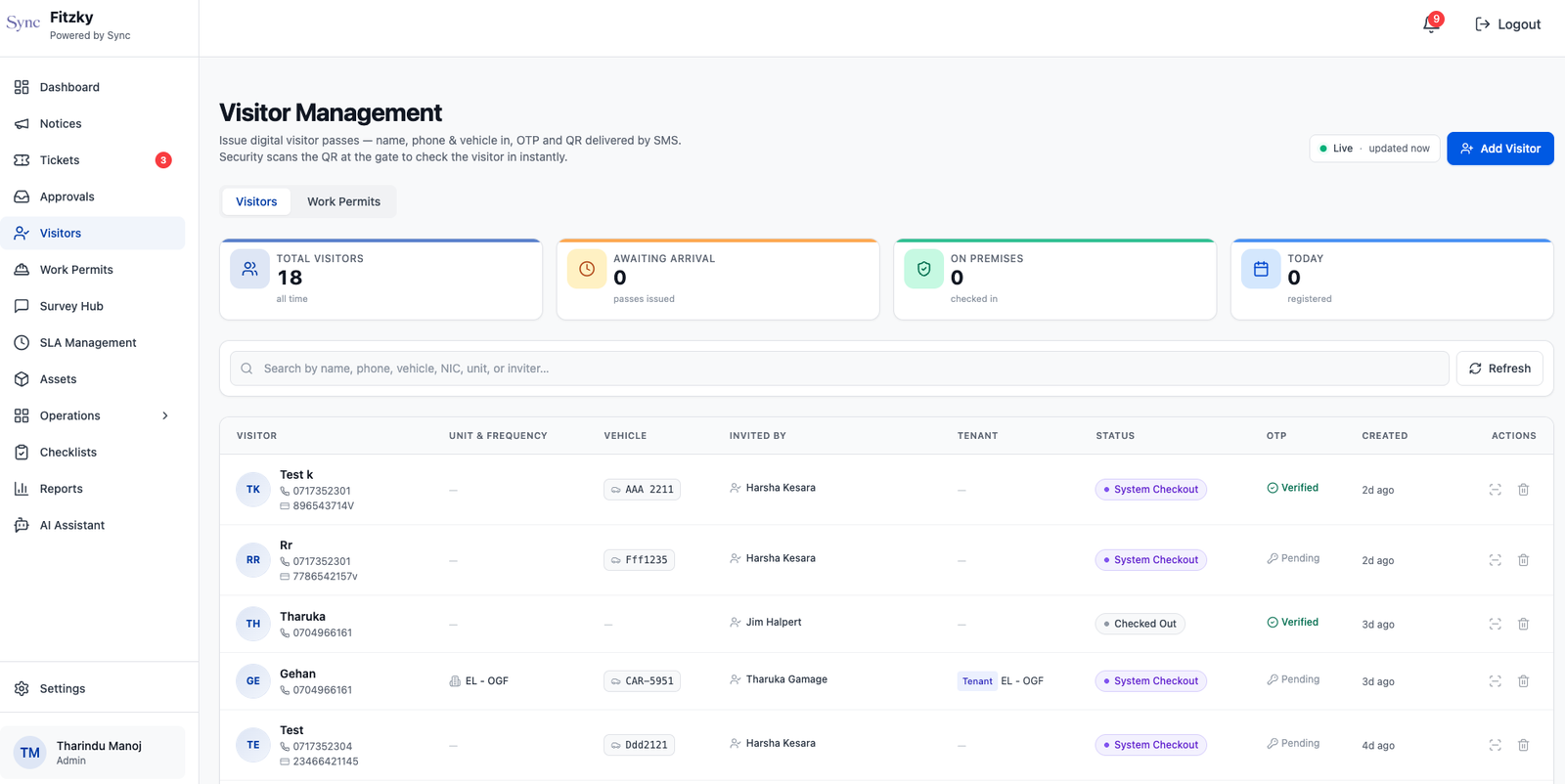Click the Tharindu Manoj profile card
The height and width of the screenshot is (784, 1565).
pyautogui.click(x=93, y=753)
